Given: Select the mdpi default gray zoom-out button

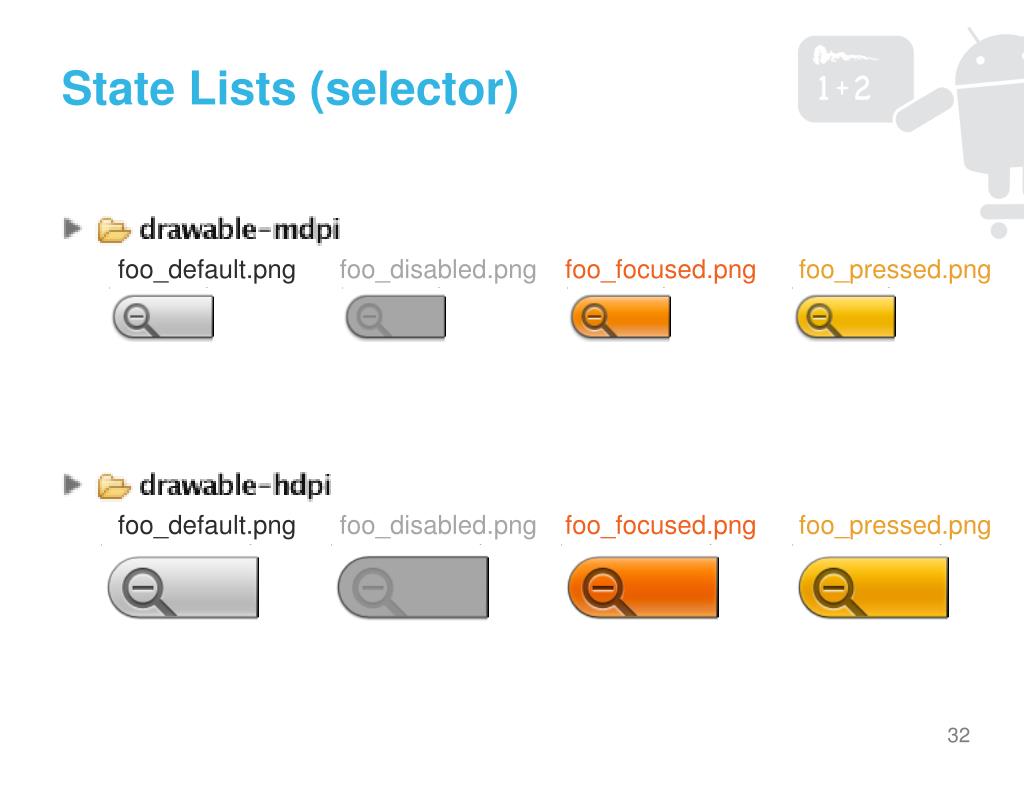Looking at the screenshot, I should [163, 317].
